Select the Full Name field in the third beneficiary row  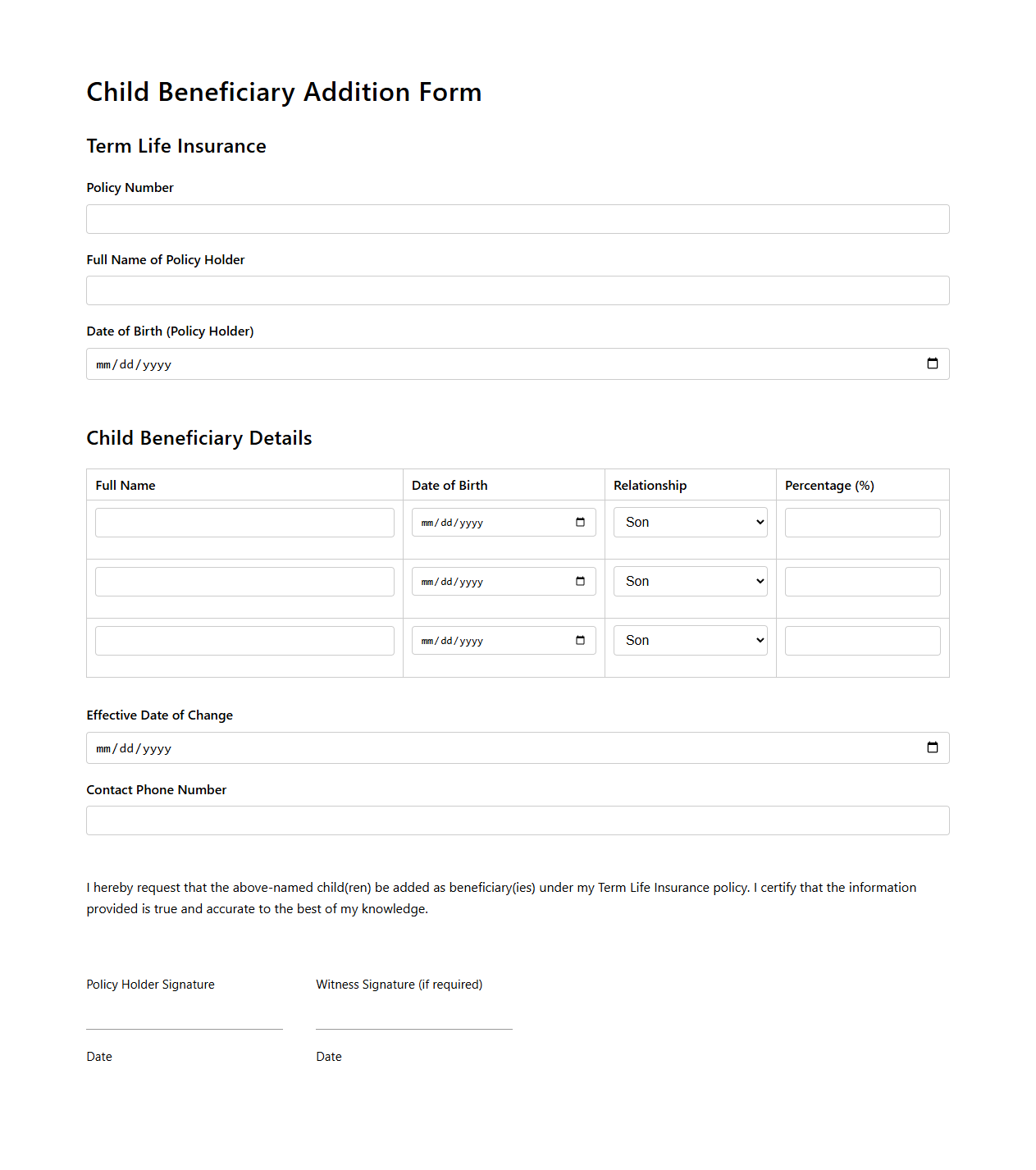244,640
